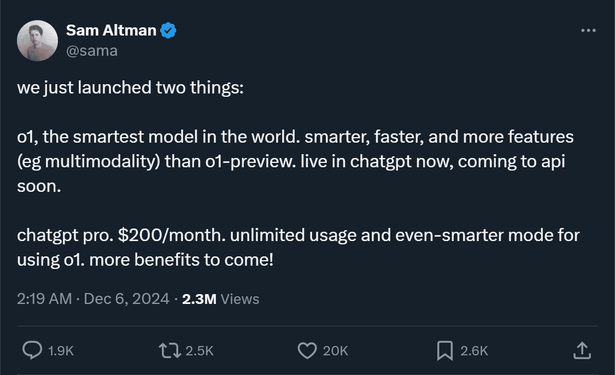
Task: Click the 20K likes count
Action: click(x=335, y=351)
